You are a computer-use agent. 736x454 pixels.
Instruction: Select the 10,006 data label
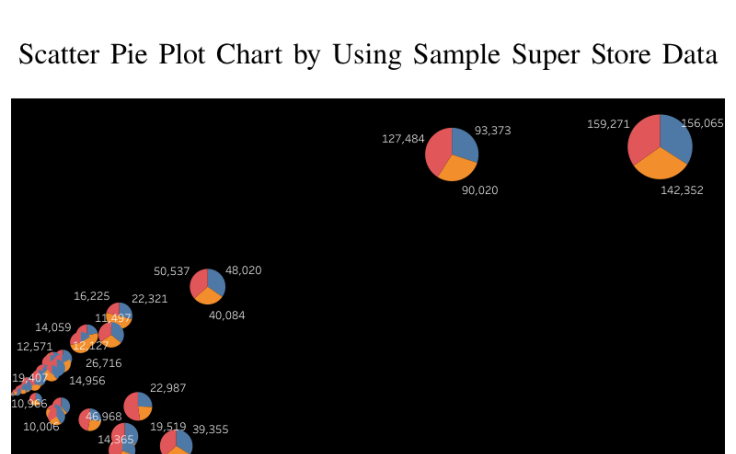tap(41, 426)
